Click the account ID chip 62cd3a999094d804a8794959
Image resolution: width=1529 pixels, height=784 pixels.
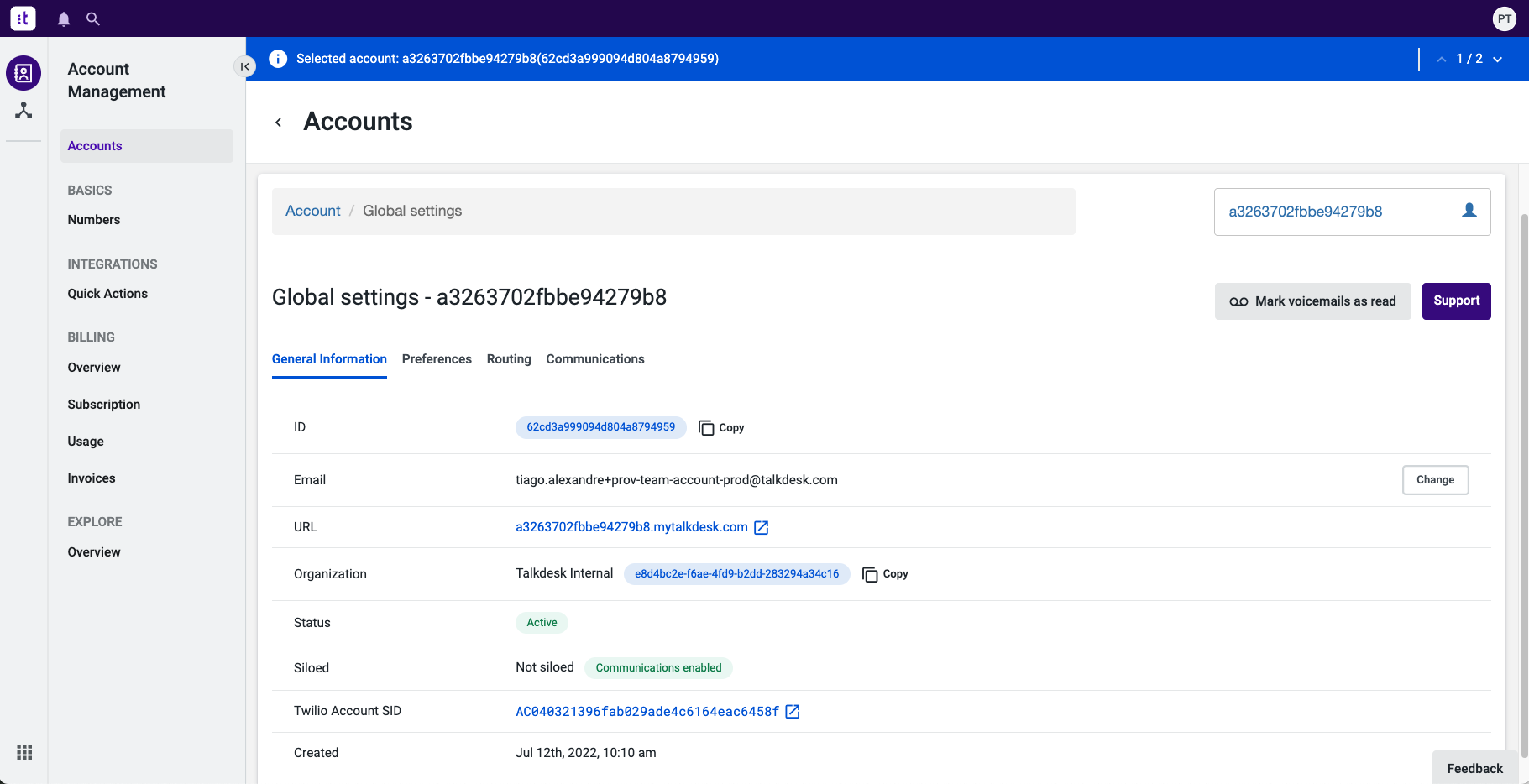point(600,427)
